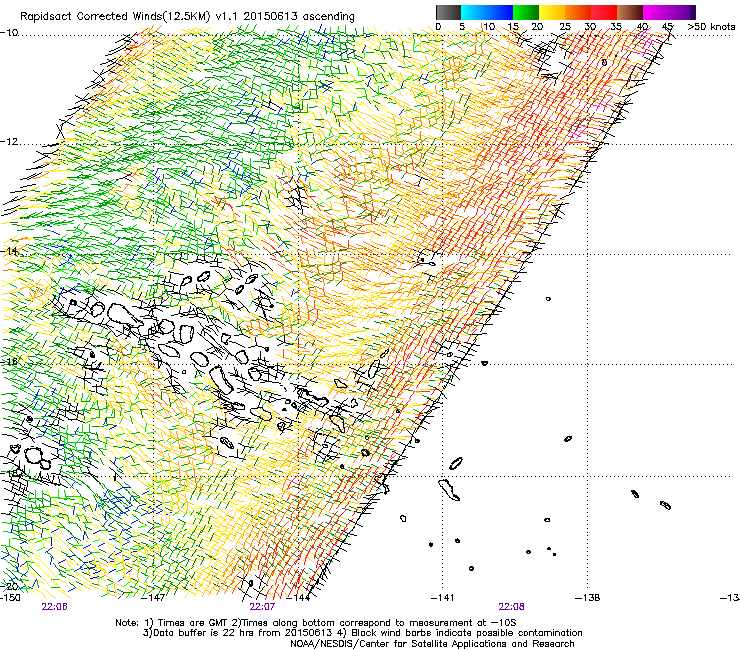
Task: Click the gray 0-5 knots legend swatch
Action: pos(448,12)
